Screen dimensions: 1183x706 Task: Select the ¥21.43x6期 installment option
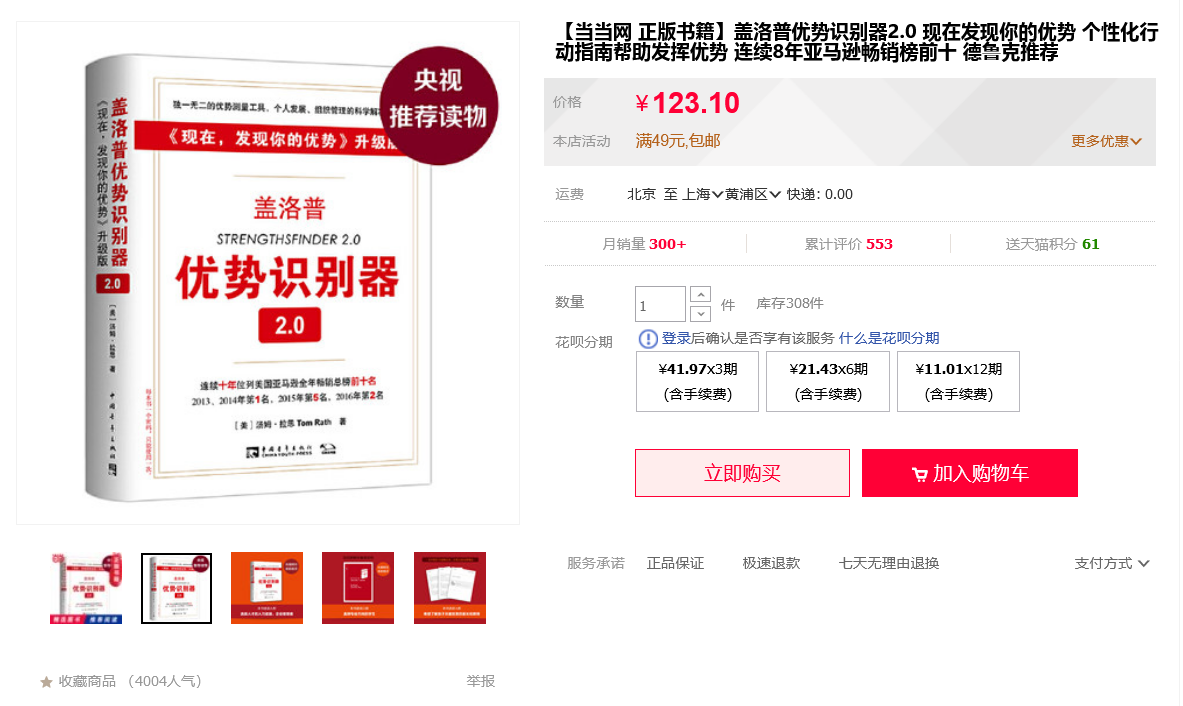pos(828,382)
